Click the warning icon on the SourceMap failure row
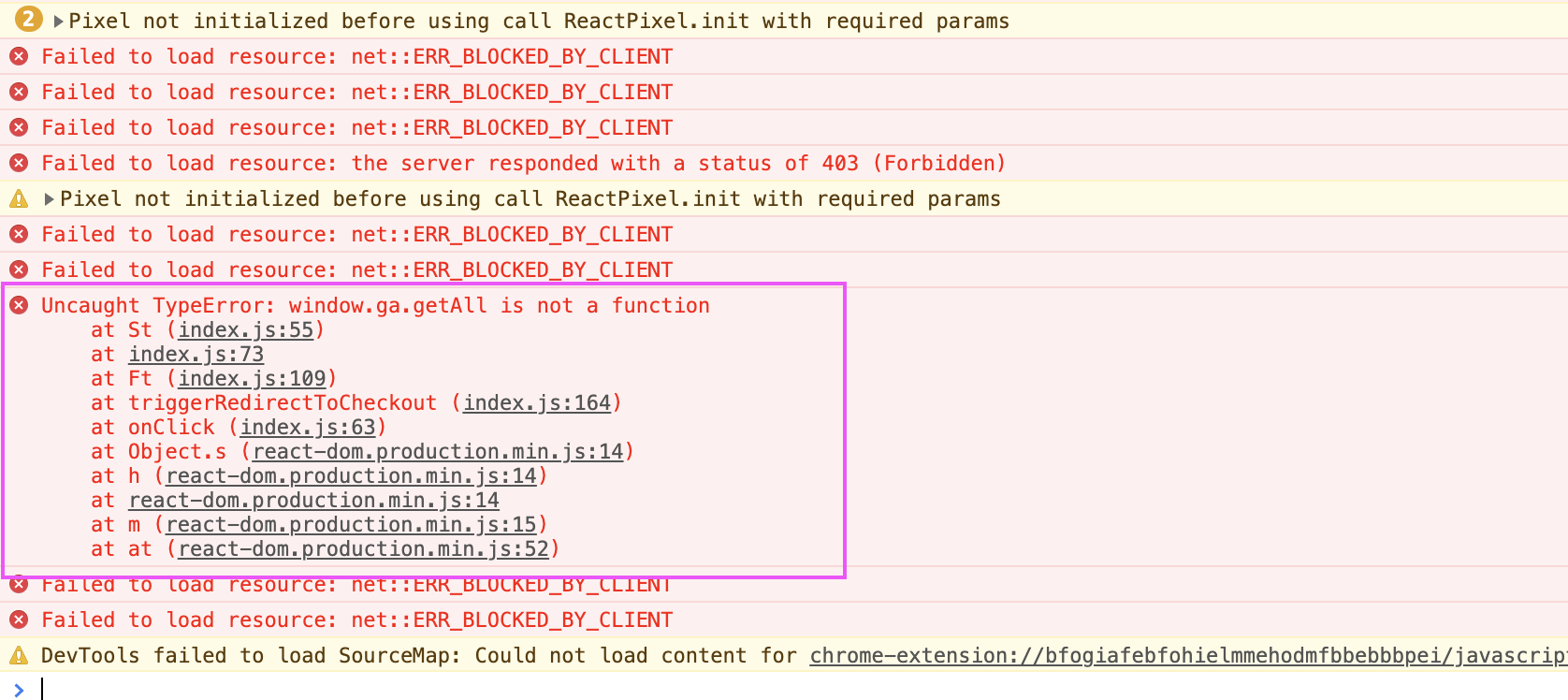This screenshot has height=700, width=1568. point(19,655)
